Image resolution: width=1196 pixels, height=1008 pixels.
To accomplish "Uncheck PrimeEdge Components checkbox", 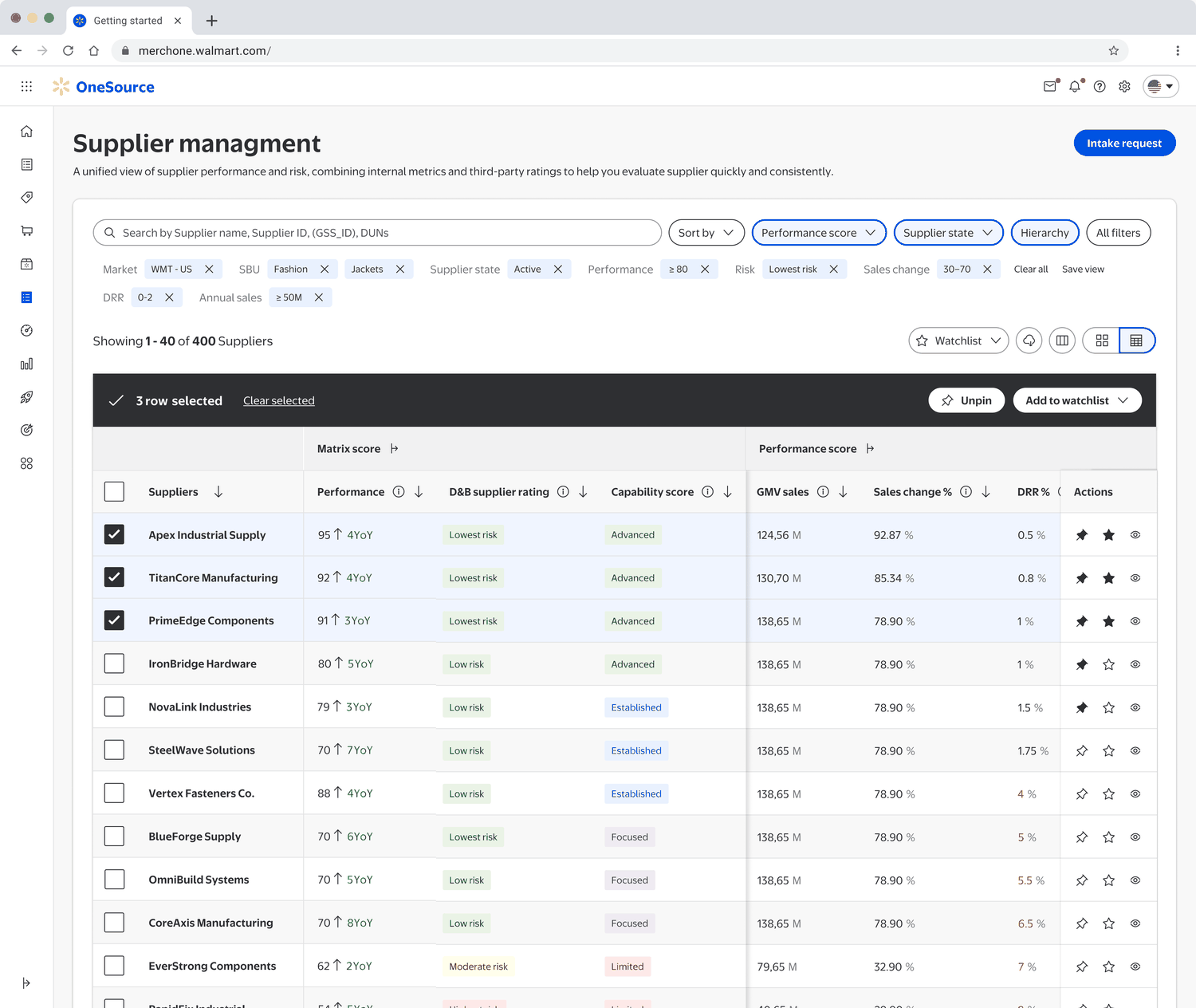I will (114, 620).
